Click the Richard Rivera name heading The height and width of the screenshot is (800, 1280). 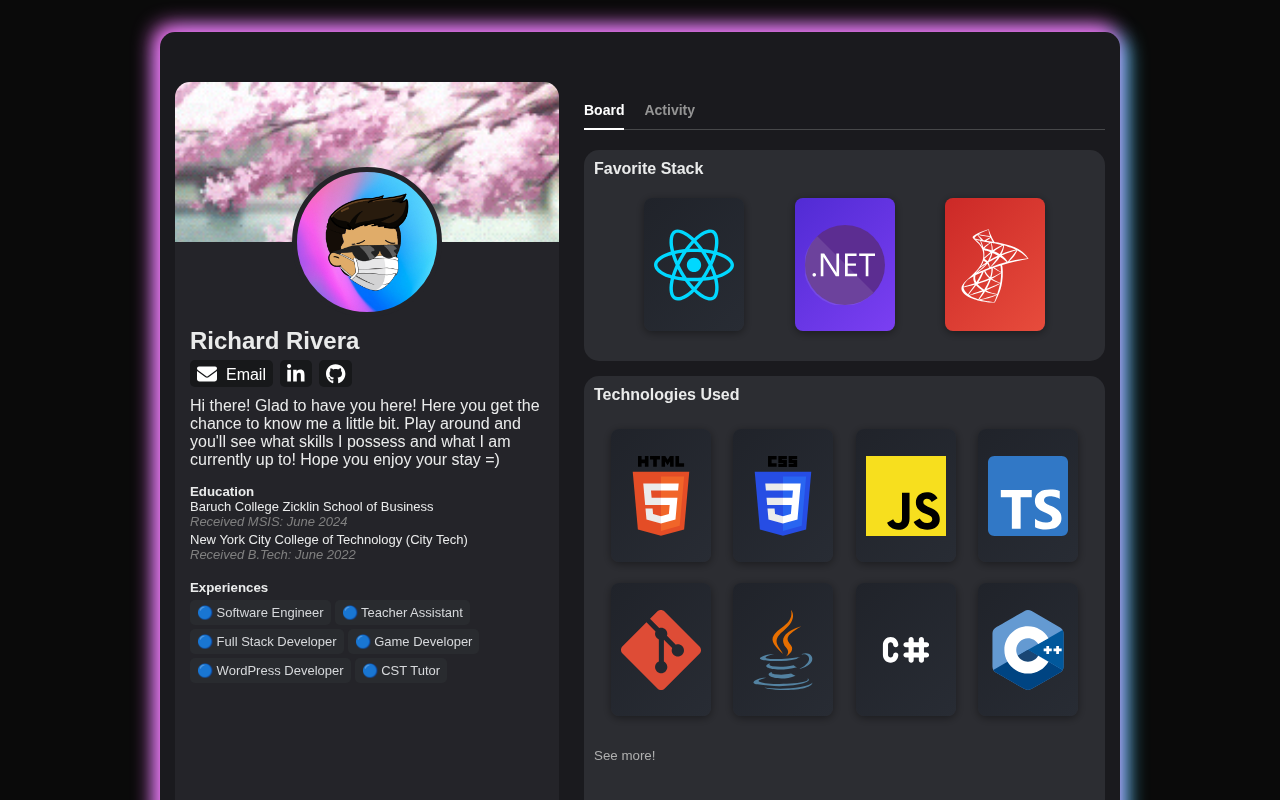tap(274, 341)
